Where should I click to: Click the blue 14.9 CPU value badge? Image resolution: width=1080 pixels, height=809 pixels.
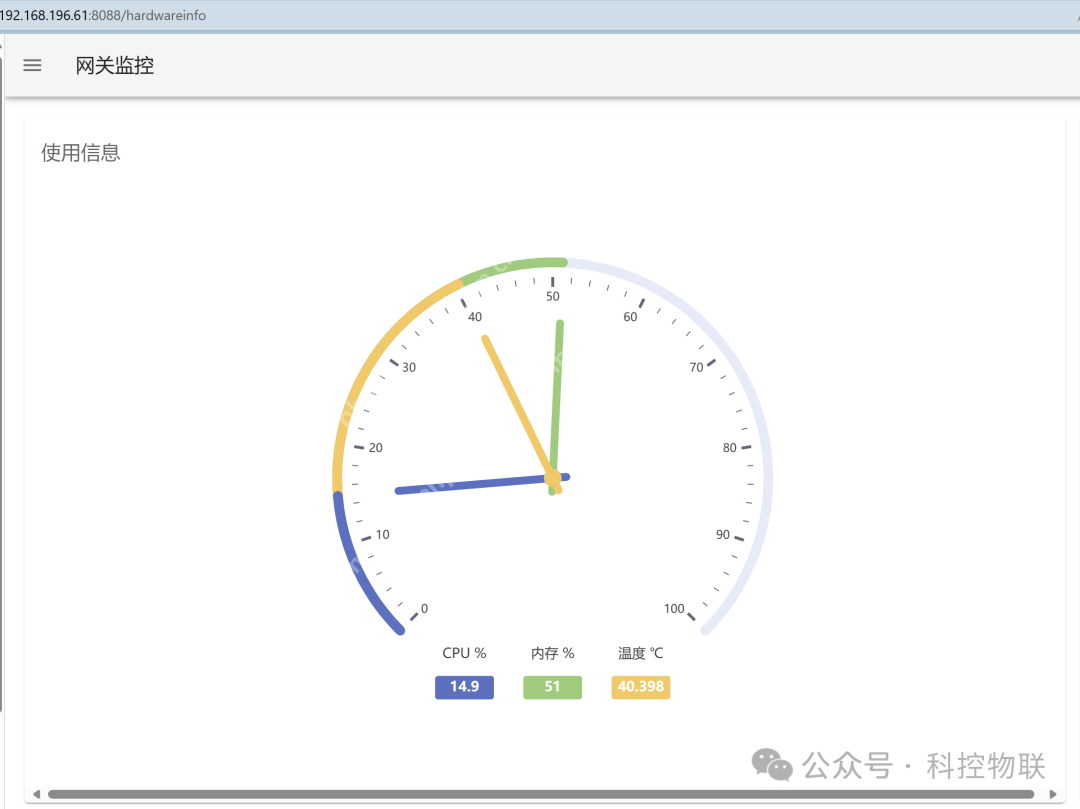[x=464, y=687]
